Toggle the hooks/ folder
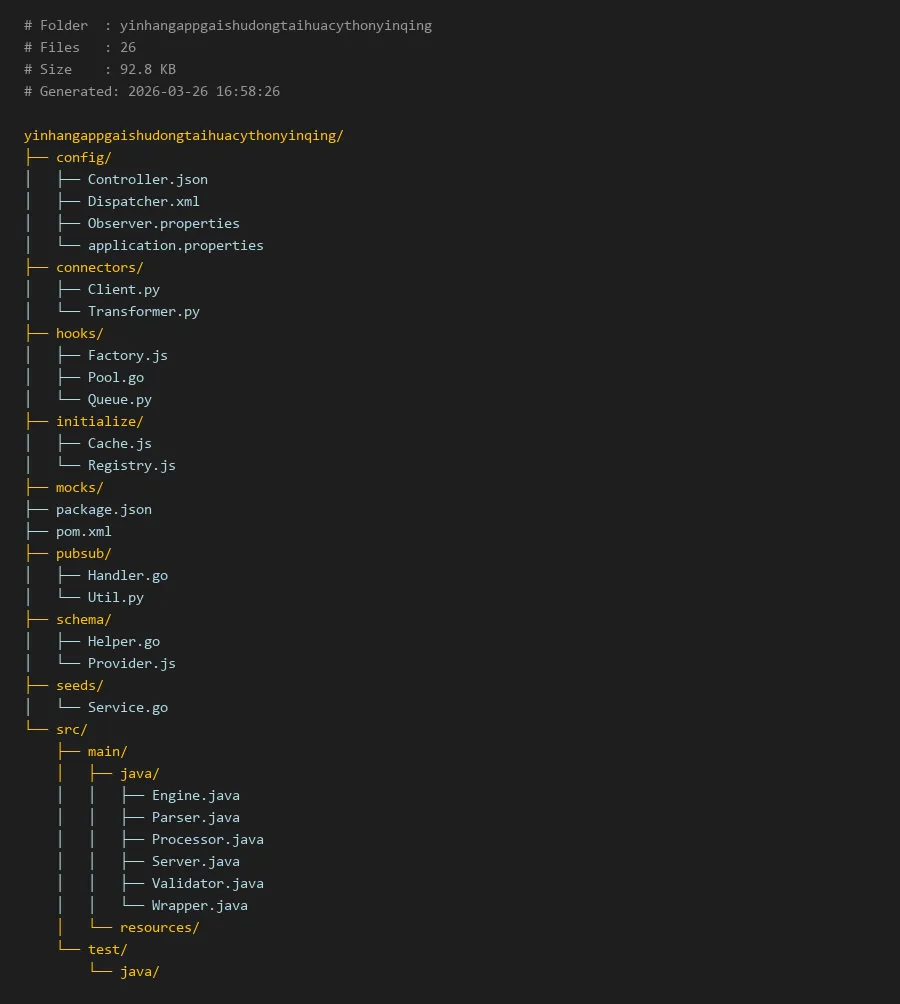Image resolution: width=900 pixels, height=1004 pixels. (x=79, y=333)
